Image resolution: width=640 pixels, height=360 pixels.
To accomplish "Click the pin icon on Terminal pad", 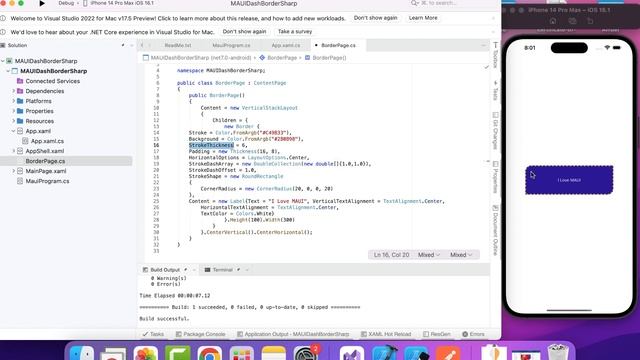I will tap(238, 270).
